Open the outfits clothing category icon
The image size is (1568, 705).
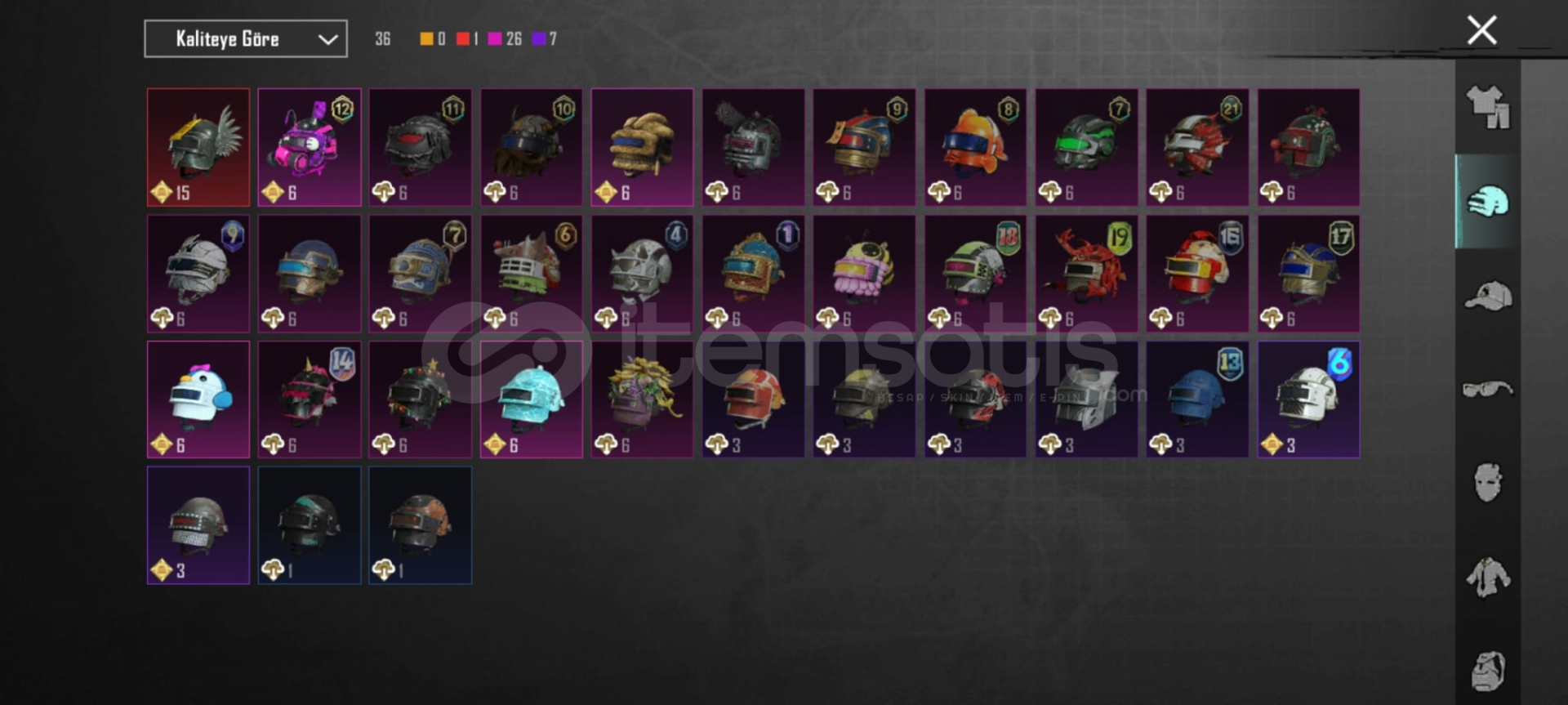(x=1488, y=107)
